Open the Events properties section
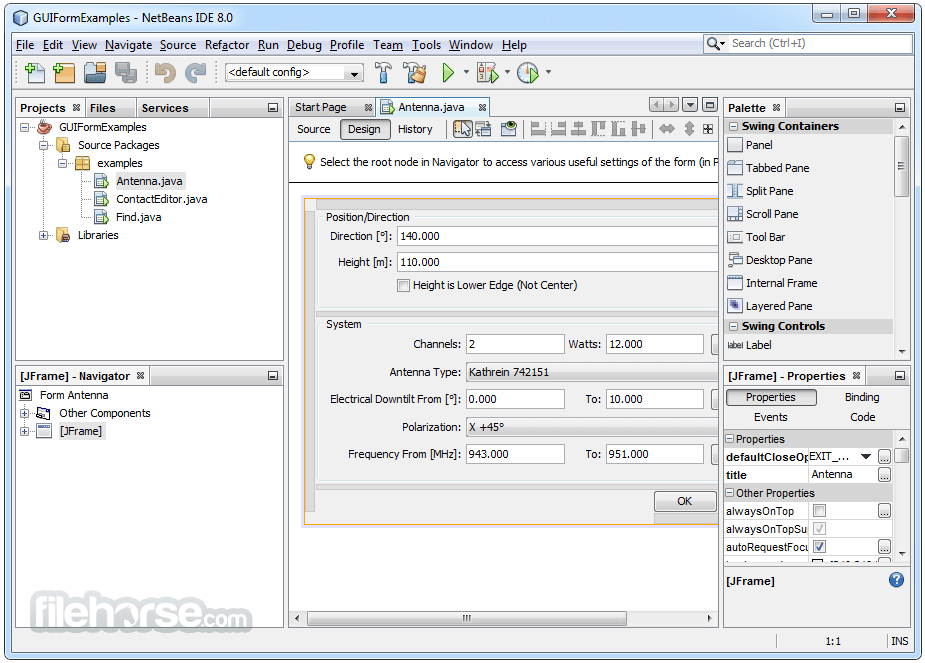This screenshot has width=925, height=663. (x=770, y=417)
